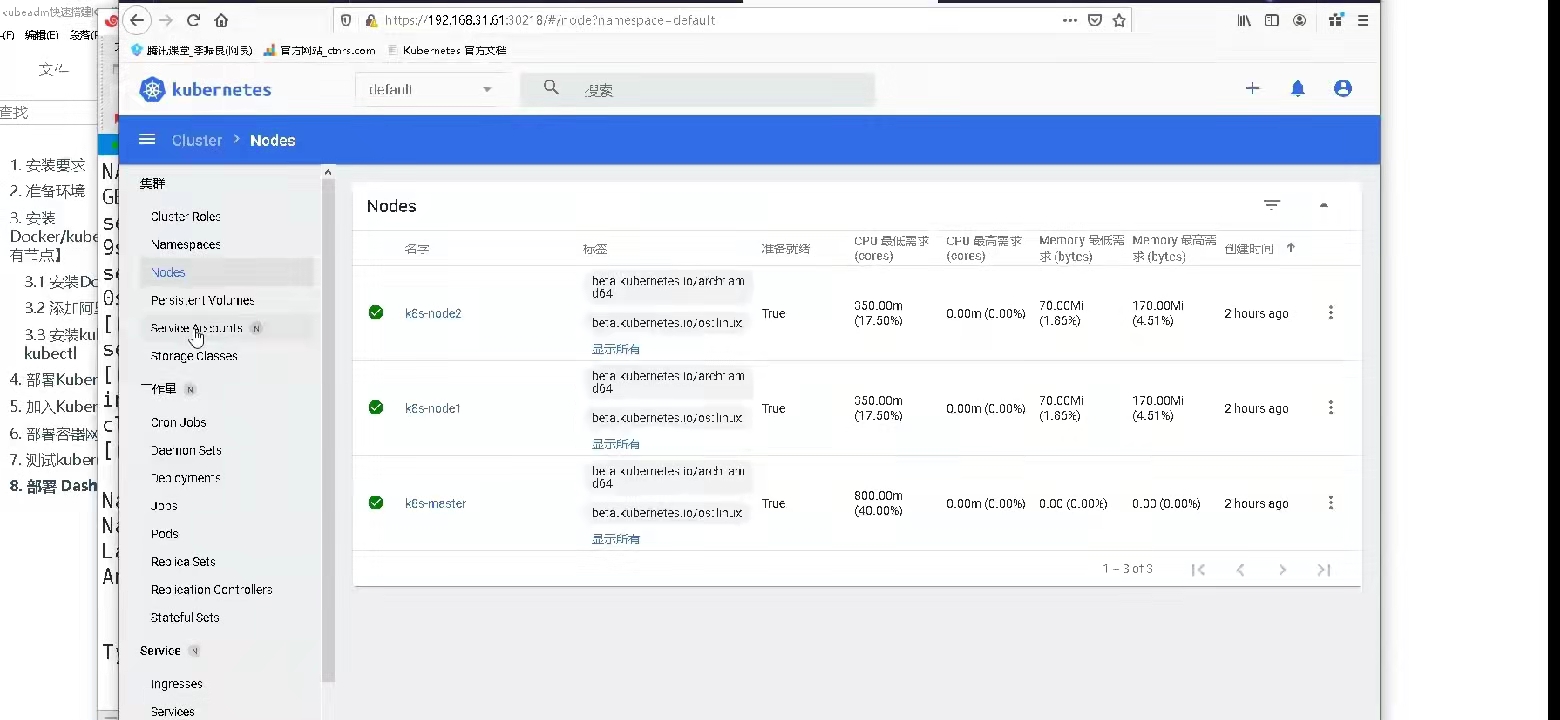Open Cron Jobs in the sidebar
The width and height of the screenshot is (1560, 720).
(x=179, y=422)
